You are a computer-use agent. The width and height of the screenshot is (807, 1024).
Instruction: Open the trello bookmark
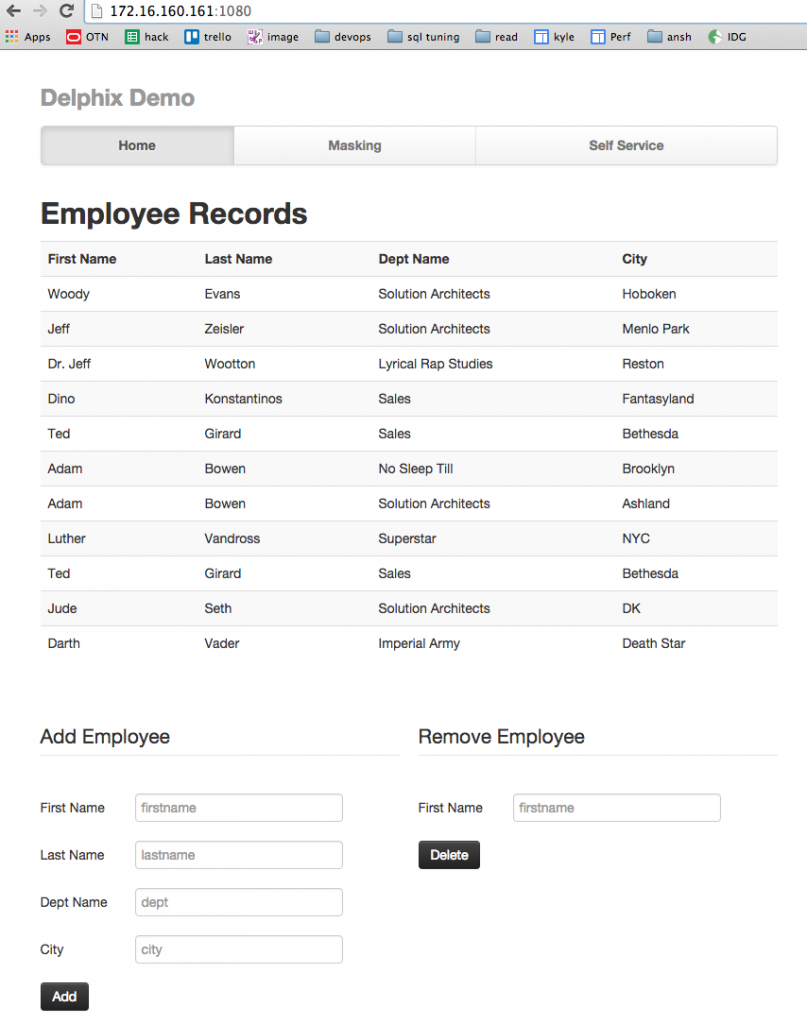tap(208, 37)
